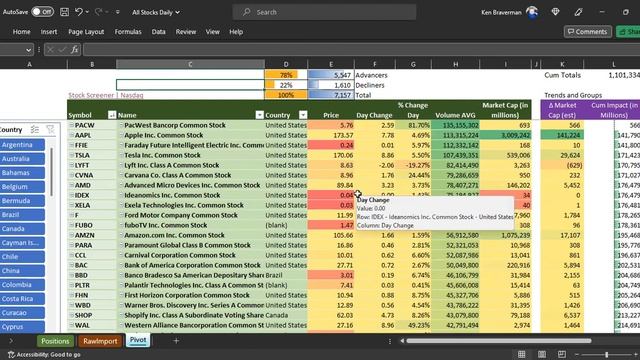Image resolution: width=640 pixels, height=360 pixels.
Task: Select column D header
Action: (286, 64)
